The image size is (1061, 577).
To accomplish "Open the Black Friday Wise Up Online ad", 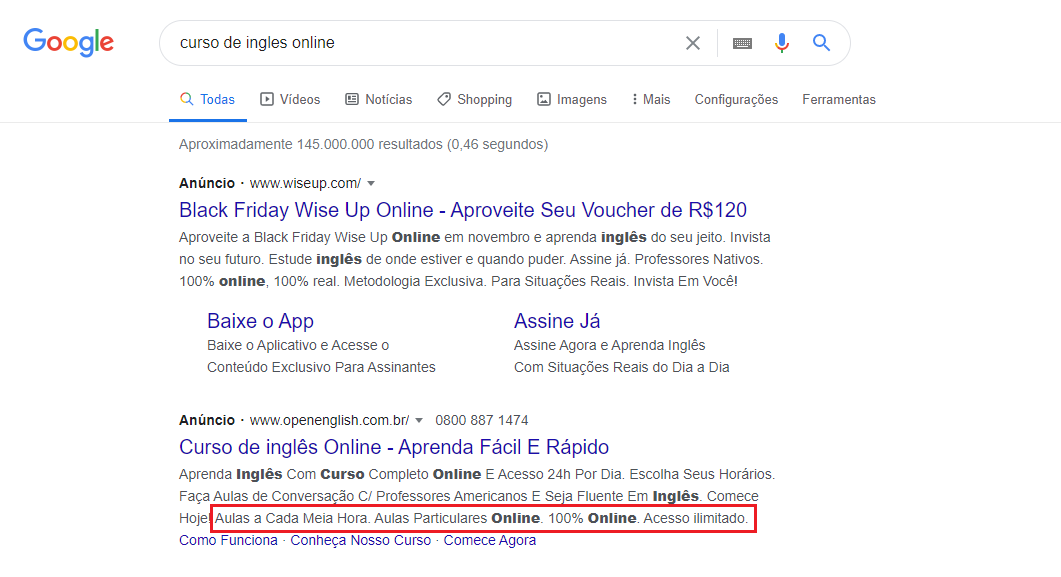I will (x=463, y=210).
